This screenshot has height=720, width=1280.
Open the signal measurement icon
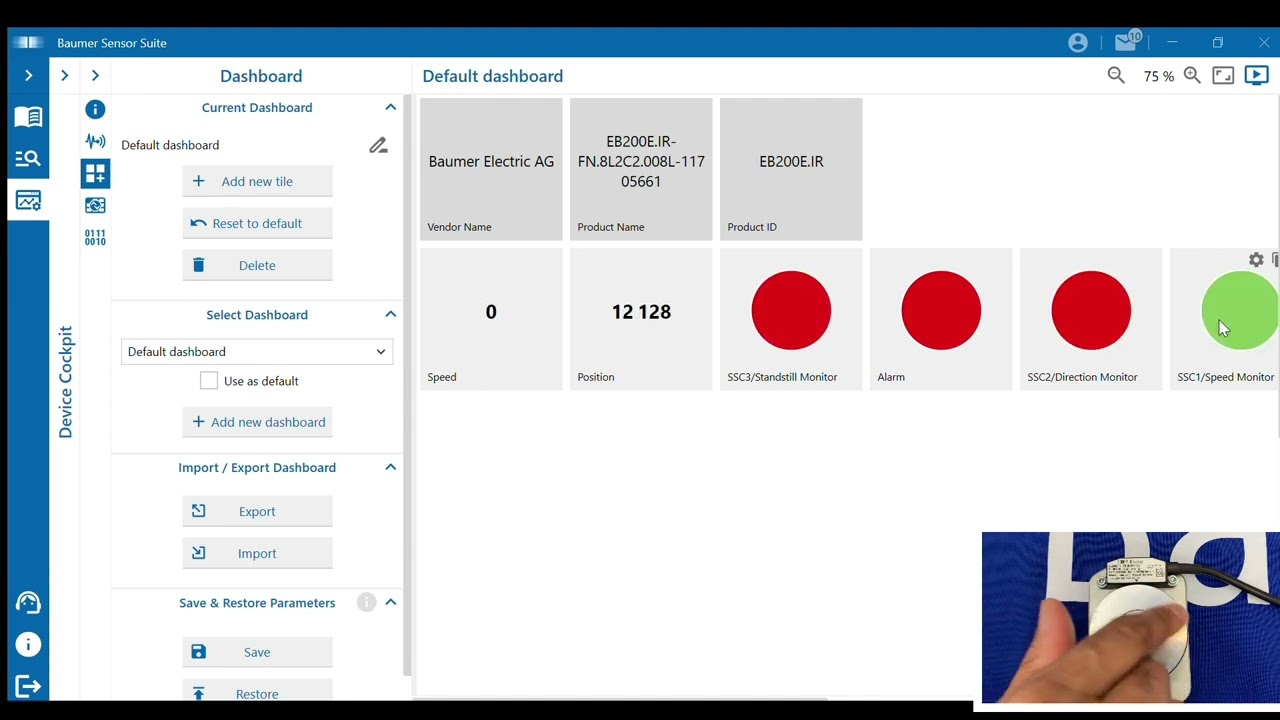tap(95, 141)
